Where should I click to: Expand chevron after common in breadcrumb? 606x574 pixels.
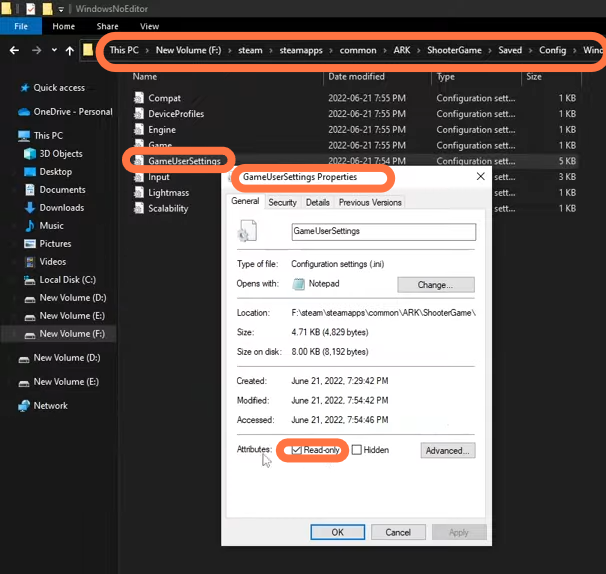tap(385, 51)
